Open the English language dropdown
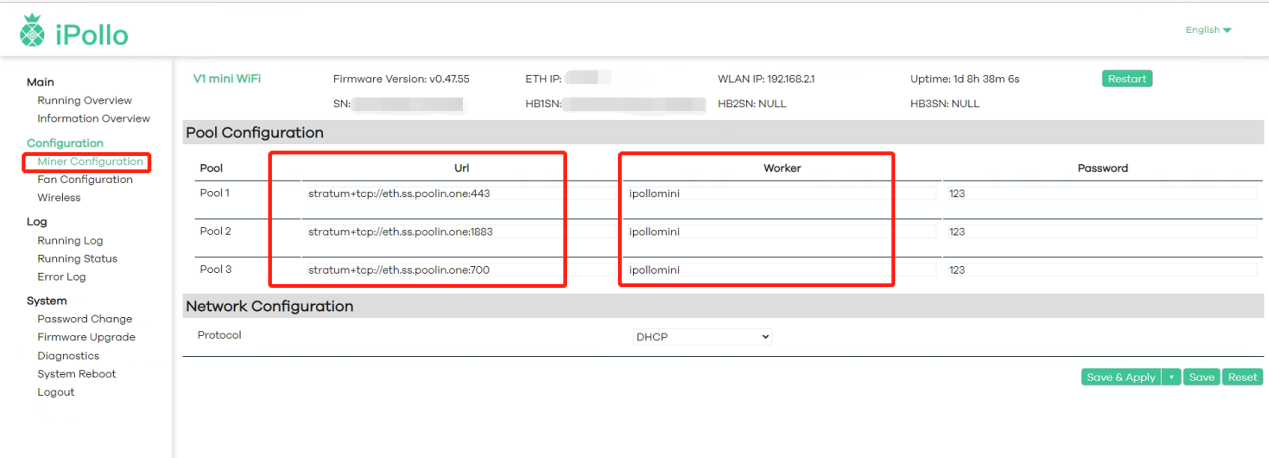Viewport: 1269px width, 458px height. click(x=1208, y=30)
